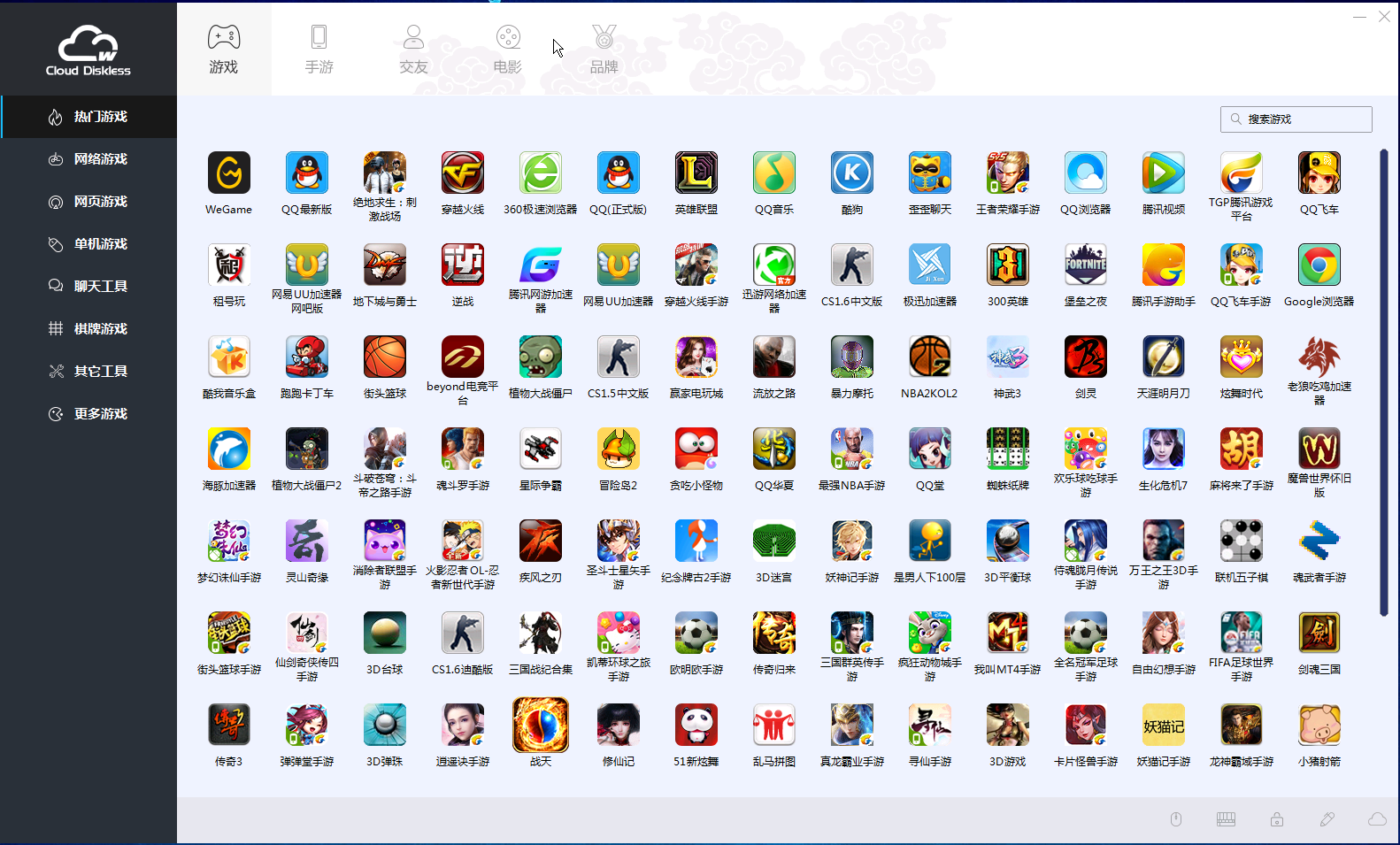
Task: Open 街头篮球 basketball icon
Action: pos(385,357)
